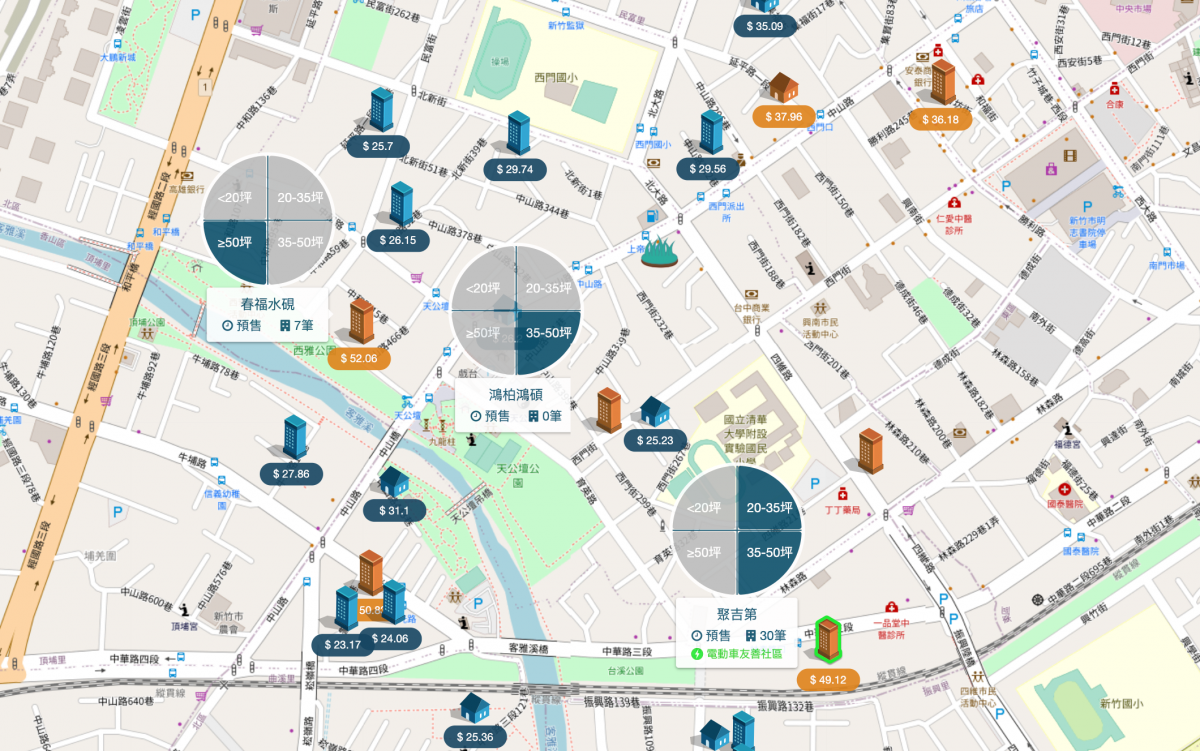This screenshot has width=1200, height=751.
Task: Open the $49.12 price label
Action: pos(827,680)
